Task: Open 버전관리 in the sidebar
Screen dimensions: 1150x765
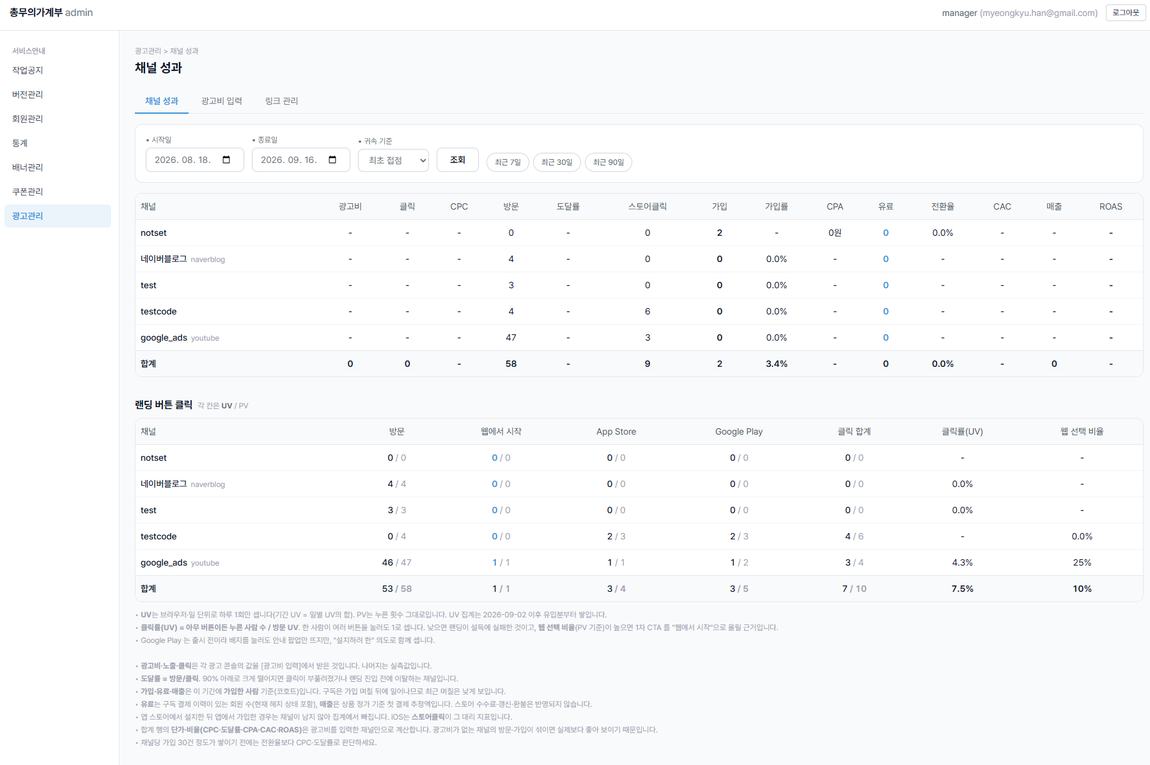Action: click(28, 95)
